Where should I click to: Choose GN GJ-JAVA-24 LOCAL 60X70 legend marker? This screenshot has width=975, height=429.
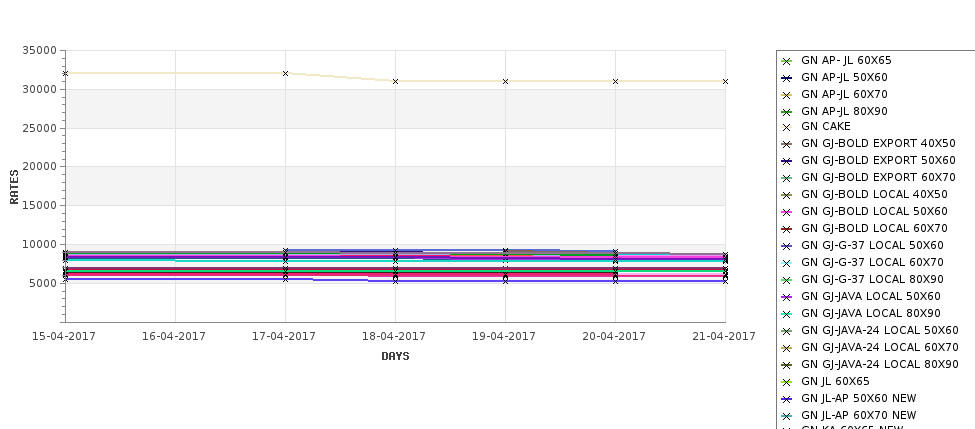(787, 348)
